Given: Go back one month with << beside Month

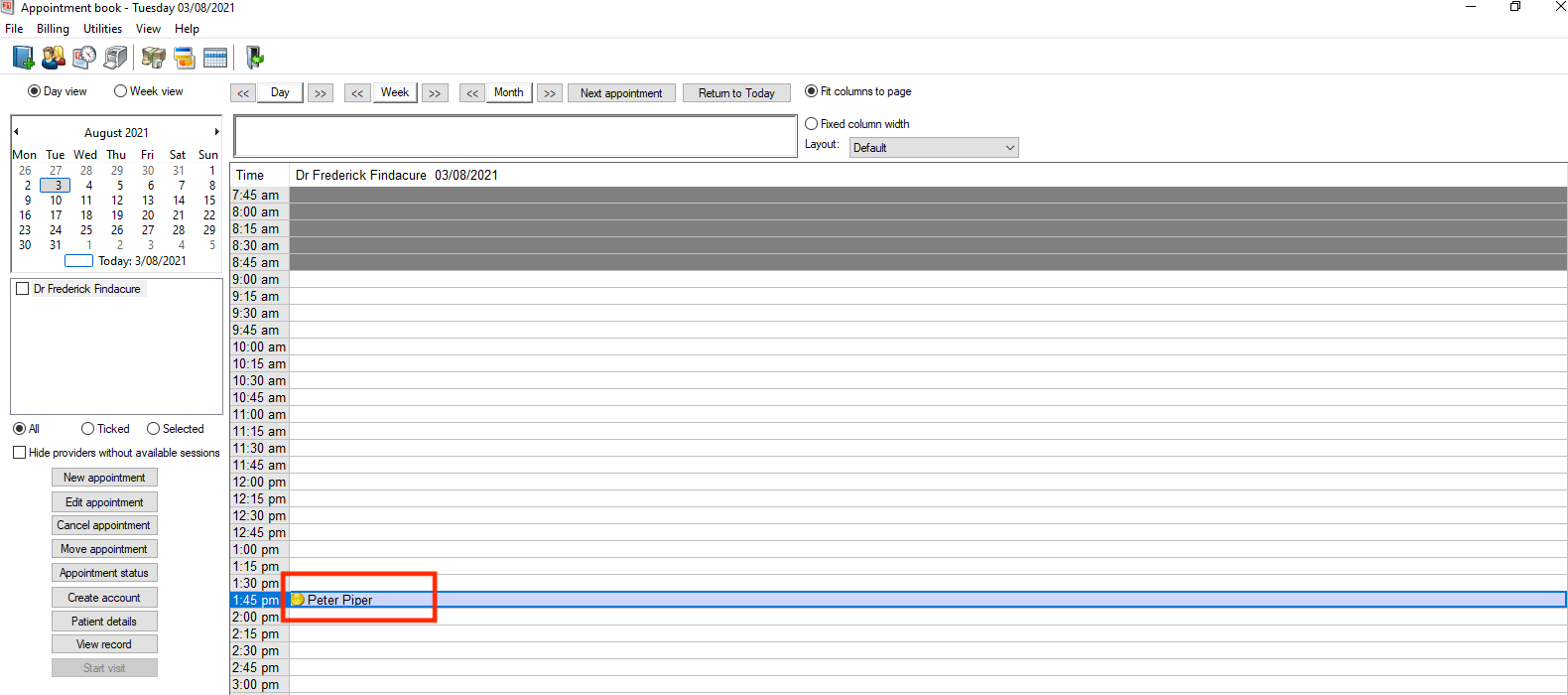Looking at the screenshot, I should (472, 93).
